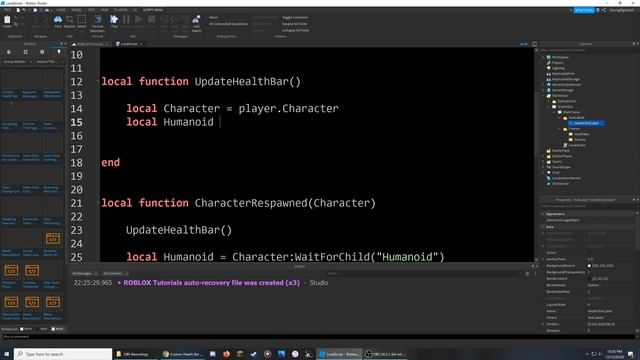Click the OBS Studio taskbar button
This screenshot has width=640, height=360.
click(385, 354)
